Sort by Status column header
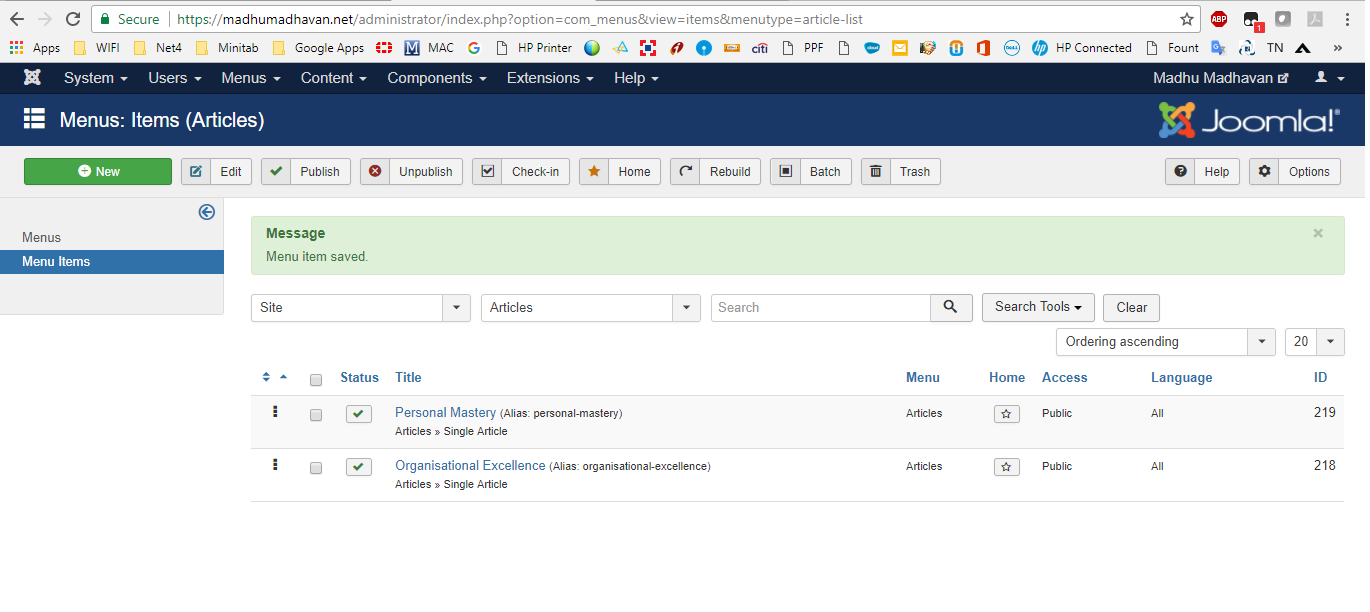Screen dimensions: 1370x612 (x=359, y=377)
